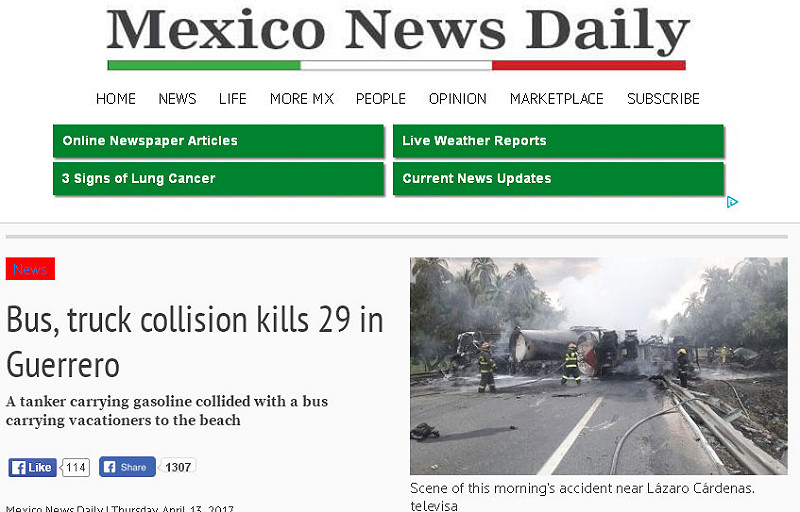This screenshot has height=512, width=800.
Task: Click the AdChoices triangle icon
Action: tap(732, 202)
